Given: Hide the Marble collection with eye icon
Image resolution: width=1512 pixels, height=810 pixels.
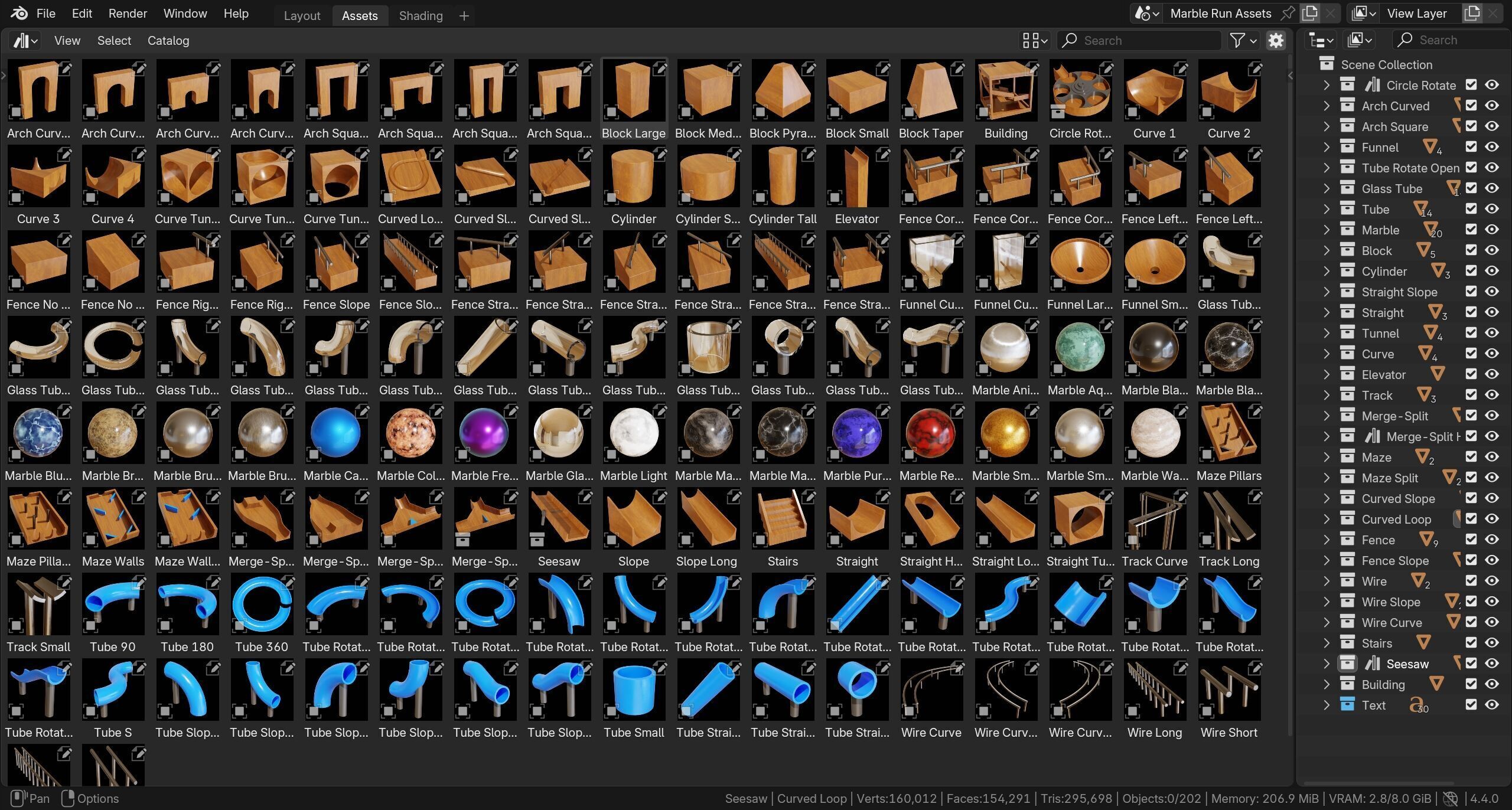Looking at the screenshot, I should tap(1492, 230).
